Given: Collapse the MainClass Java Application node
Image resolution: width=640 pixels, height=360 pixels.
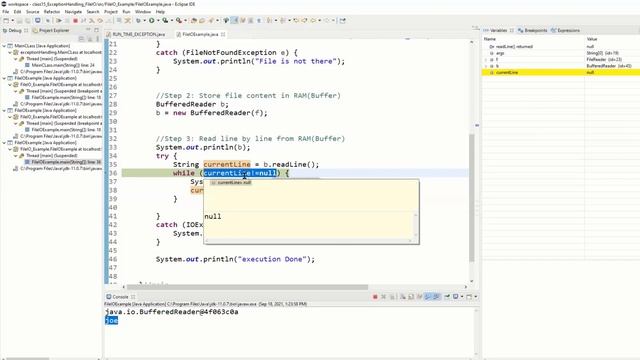Looking at the screenshot, I should point(4,46).
